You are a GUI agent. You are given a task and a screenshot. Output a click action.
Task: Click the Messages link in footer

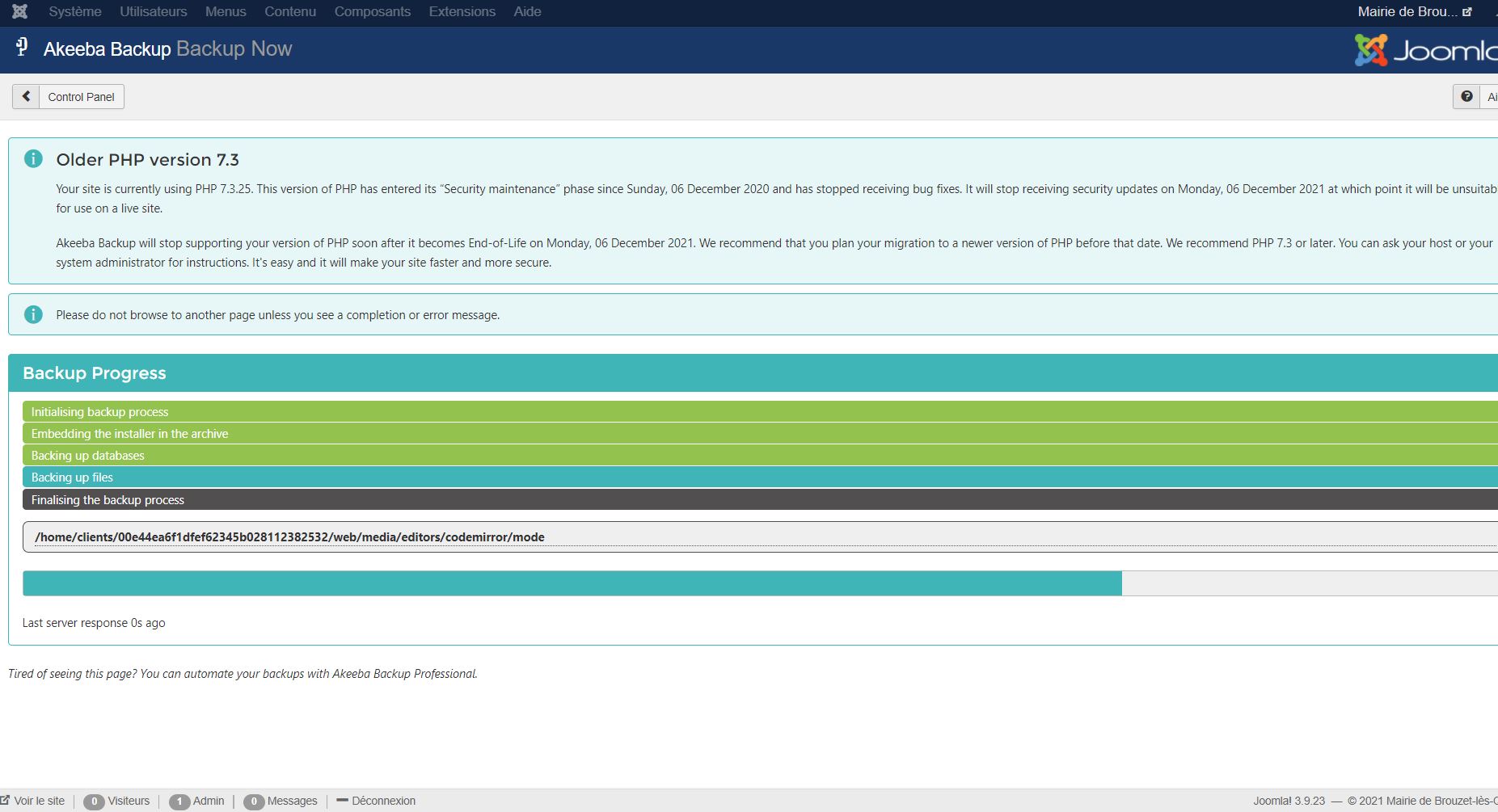(292, 801)
